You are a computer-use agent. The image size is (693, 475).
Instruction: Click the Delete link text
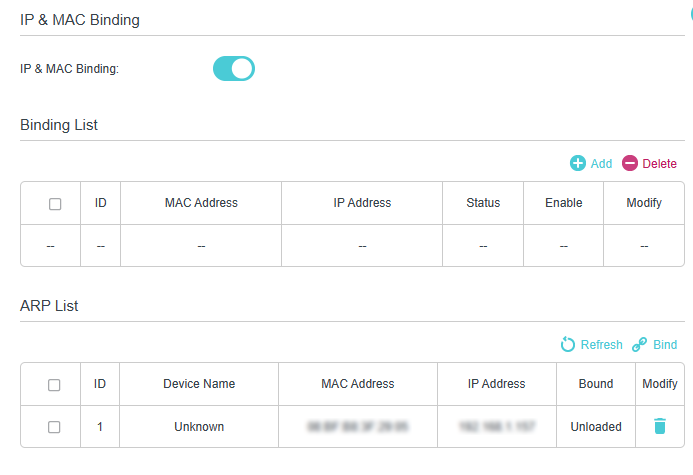pyautogui.click(x=659, y=163)
